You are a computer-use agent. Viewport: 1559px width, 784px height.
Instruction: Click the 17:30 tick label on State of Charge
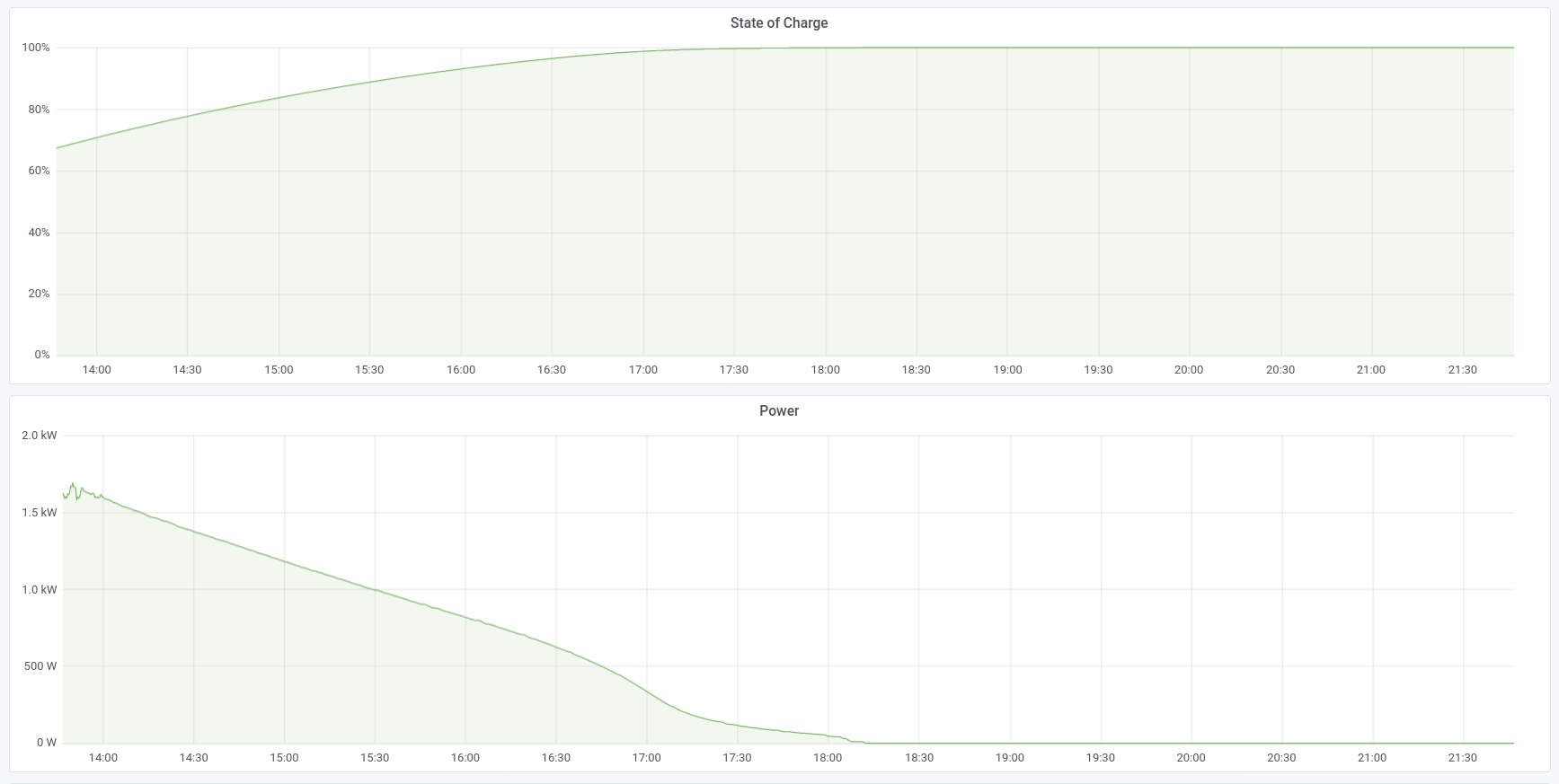coord(733,370)
